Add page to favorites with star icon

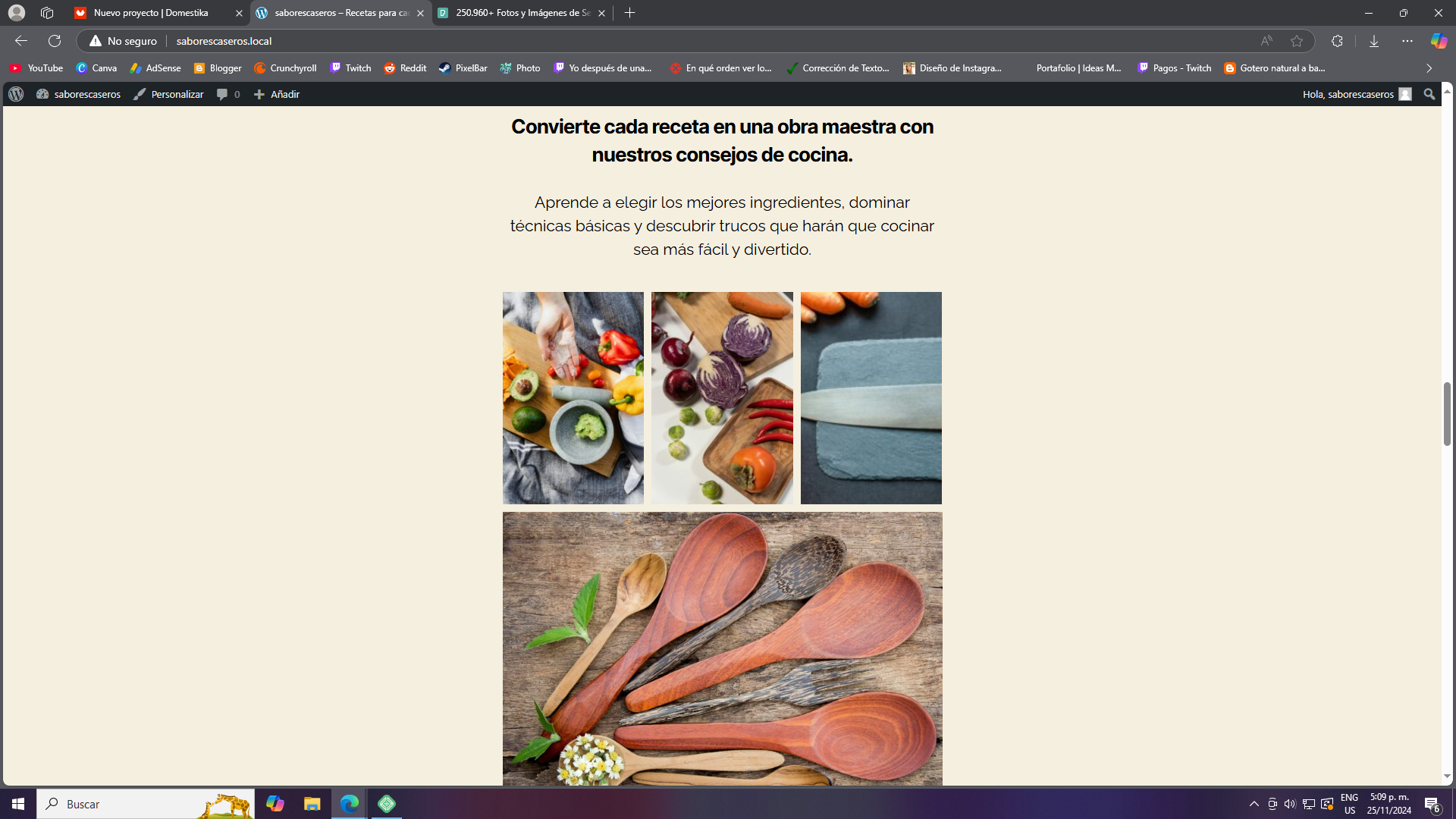coord(1297,41)
